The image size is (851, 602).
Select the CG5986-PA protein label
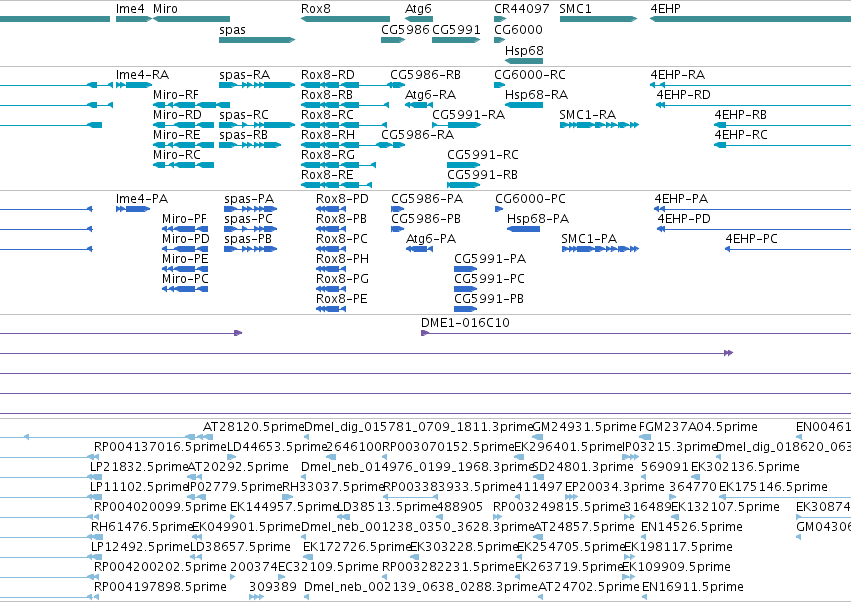click(x=427, y=199)
